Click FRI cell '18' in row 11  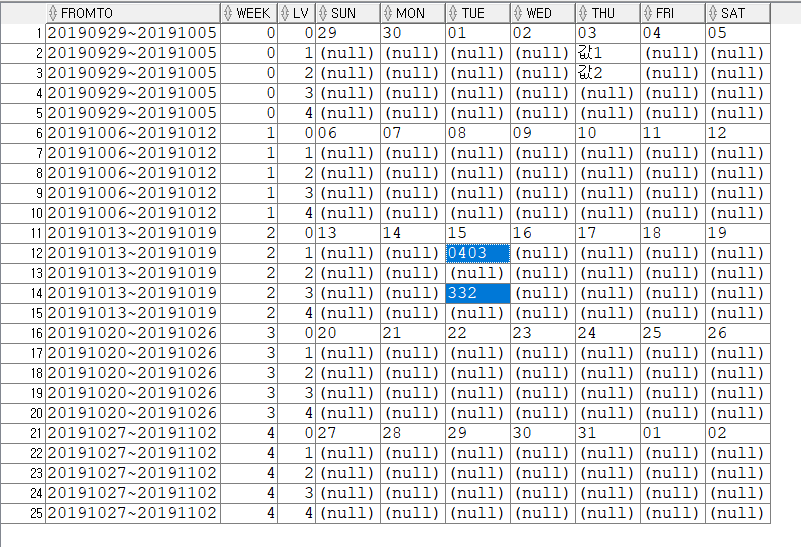click(673, 233)
